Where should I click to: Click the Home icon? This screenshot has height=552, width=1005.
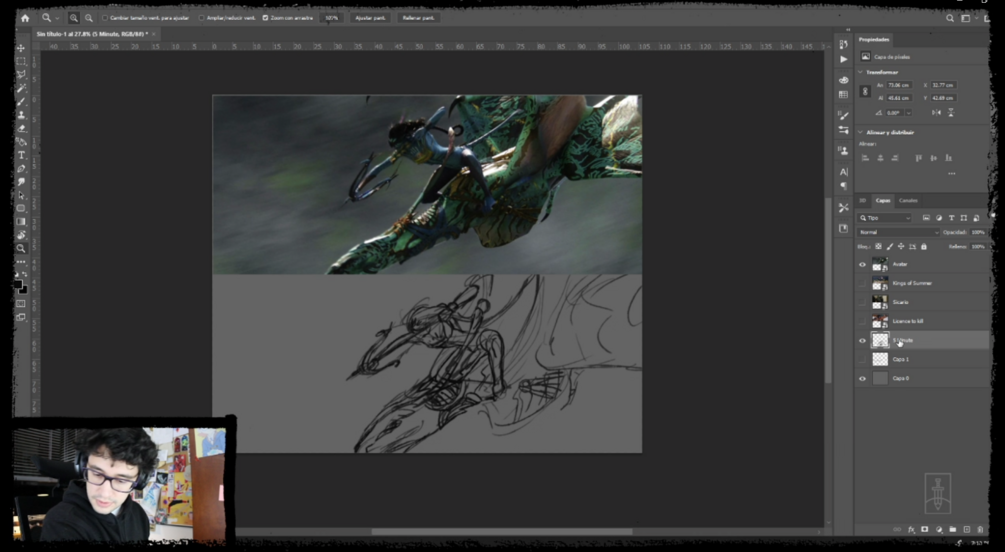tap(25, 18)
